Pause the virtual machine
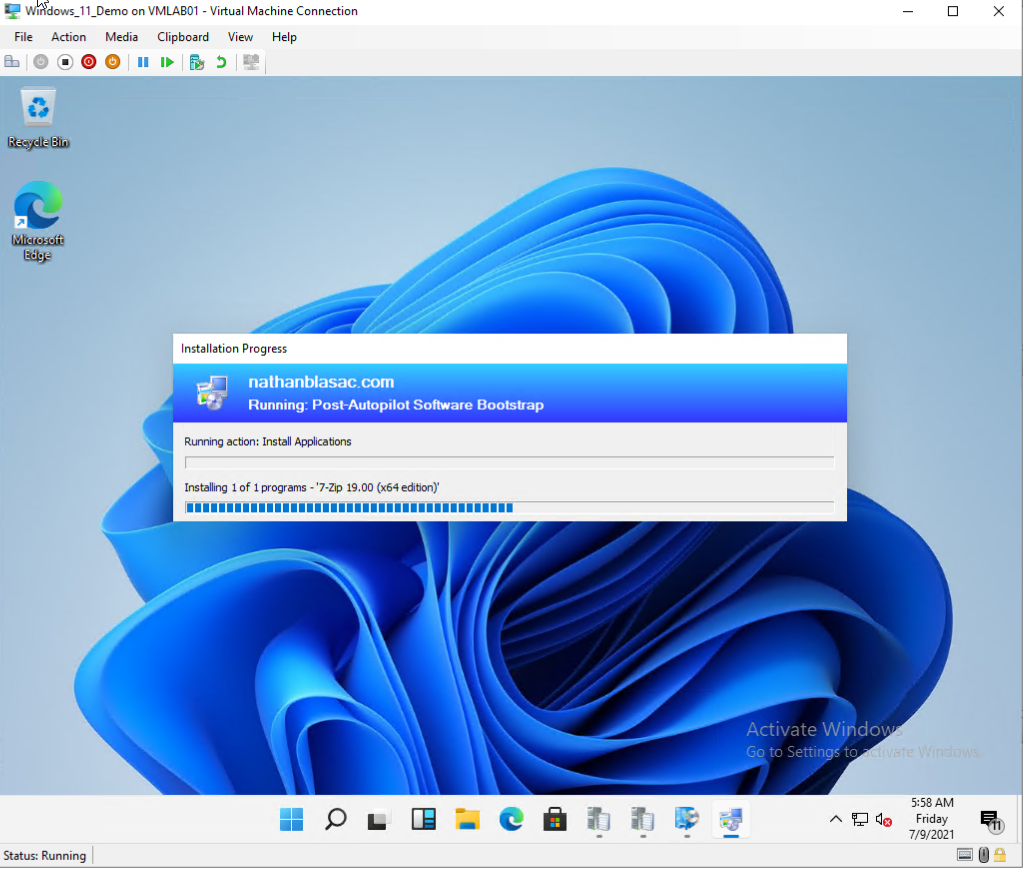The width and height of the screenshot is (1023, 874). pyautogui.click(x=143, y=62)
